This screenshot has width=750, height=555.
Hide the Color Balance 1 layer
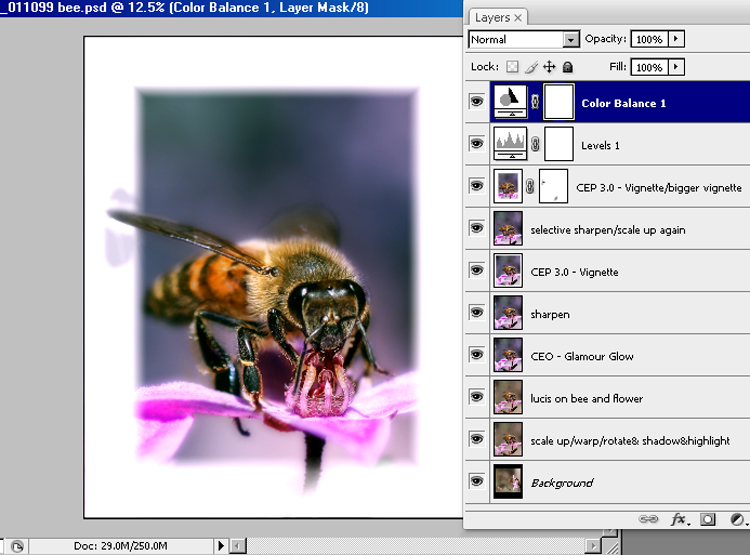(x=476, y=103)
